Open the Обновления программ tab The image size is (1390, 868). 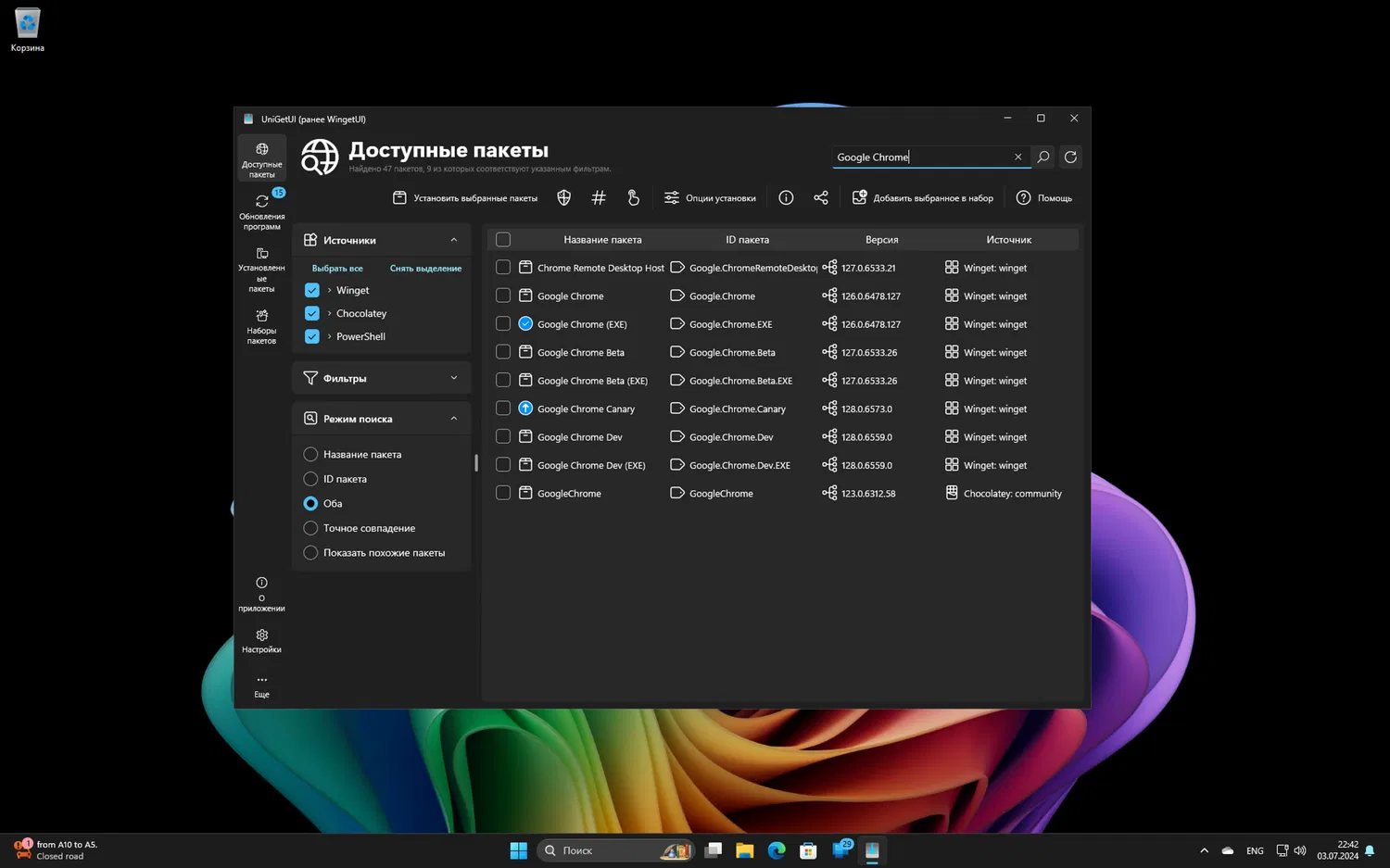tap(261, 211)
